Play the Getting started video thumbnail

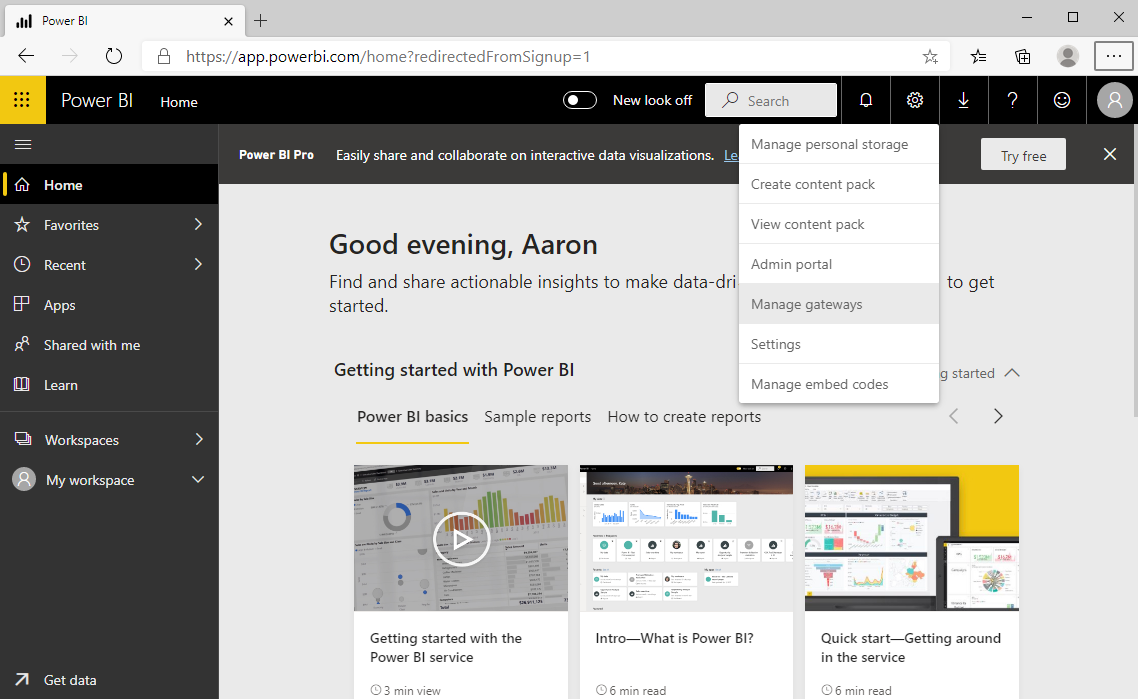461,538
